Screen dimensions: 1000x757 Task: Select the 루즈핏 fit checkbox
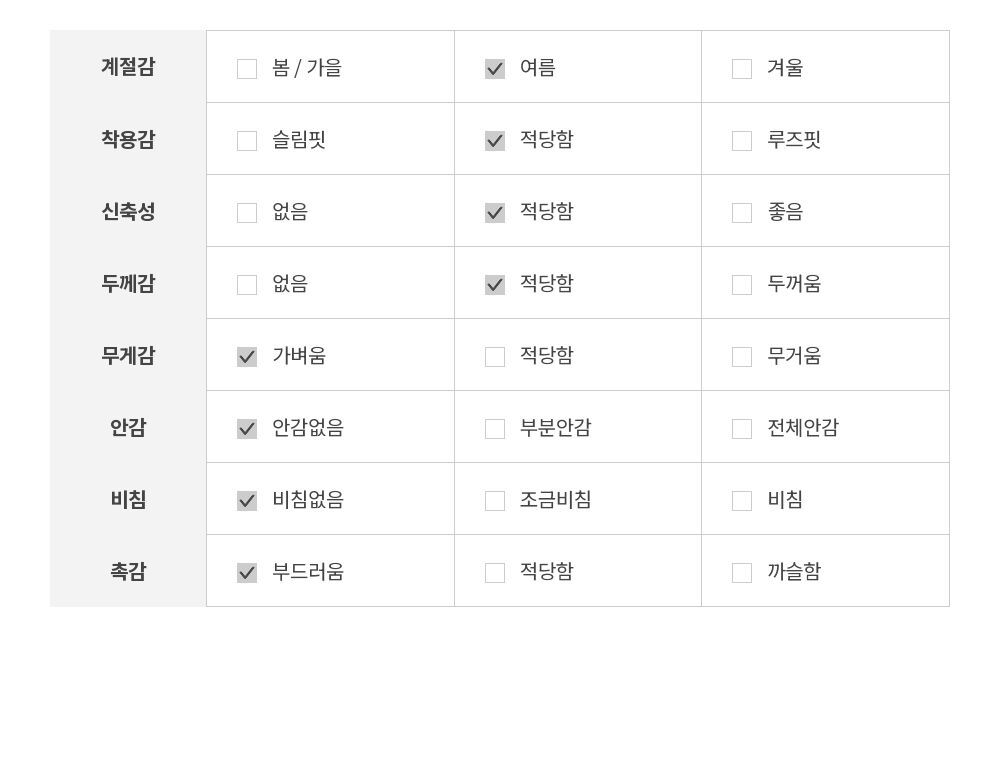[742, 141]
